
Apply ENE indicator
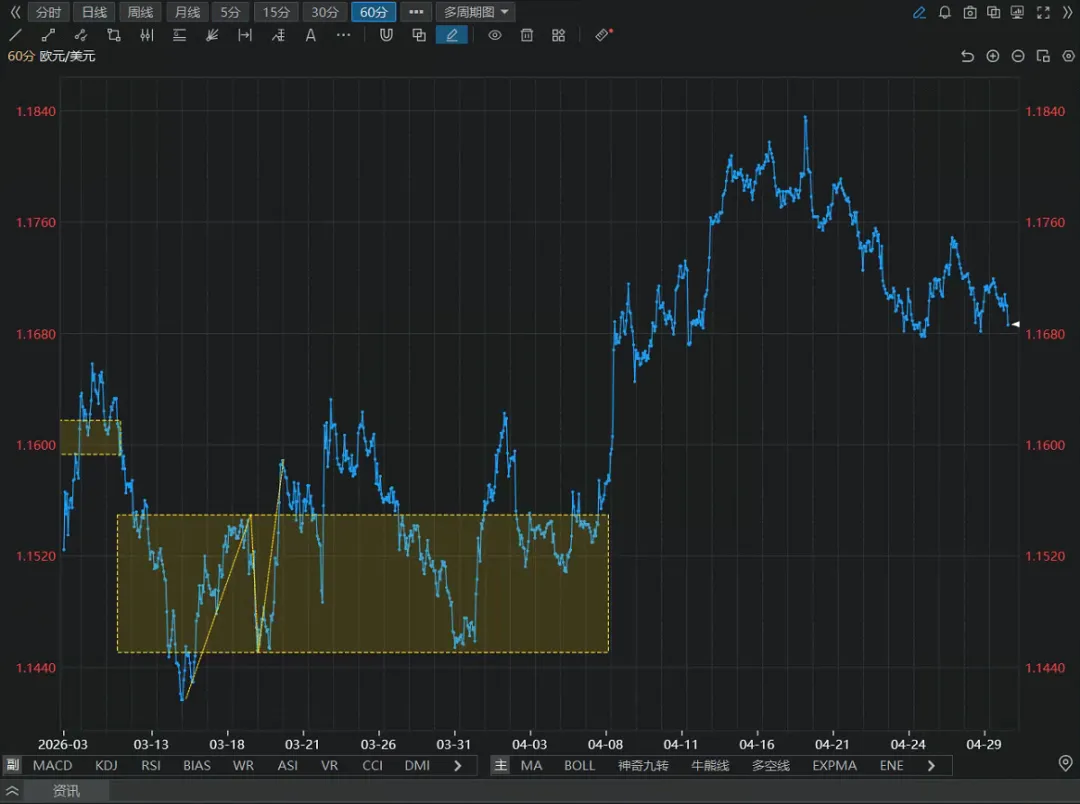[891, 765]
